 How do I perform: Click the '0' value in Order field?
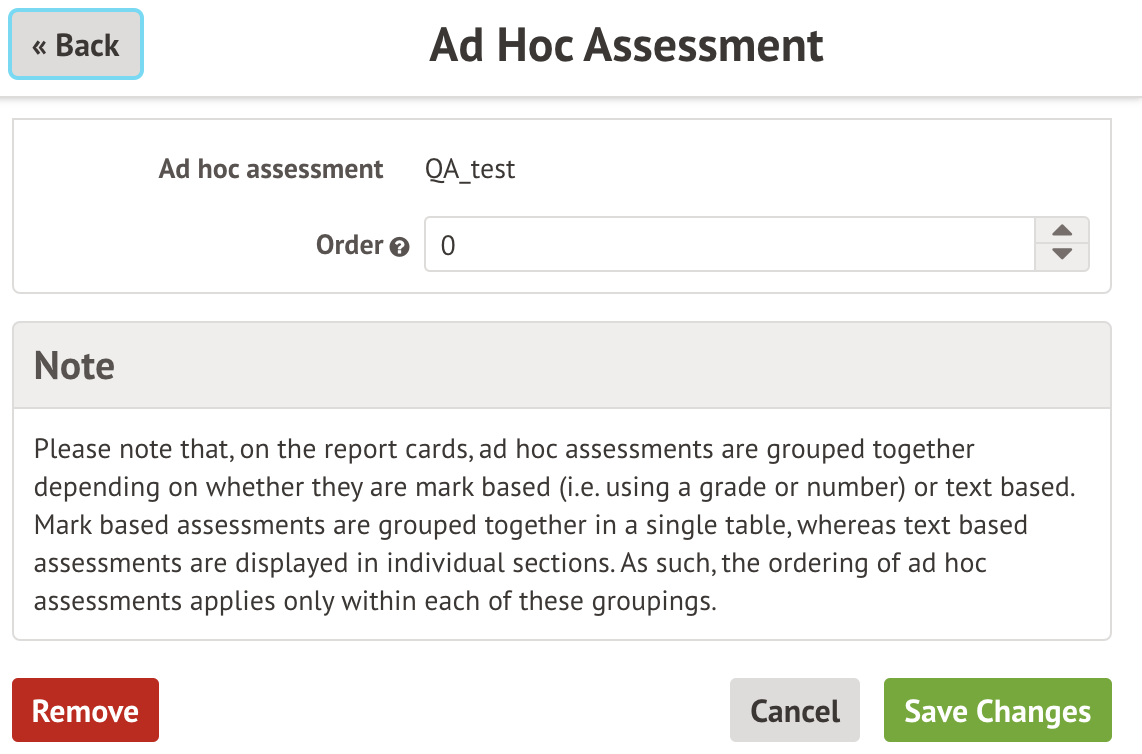click(448, 246)
